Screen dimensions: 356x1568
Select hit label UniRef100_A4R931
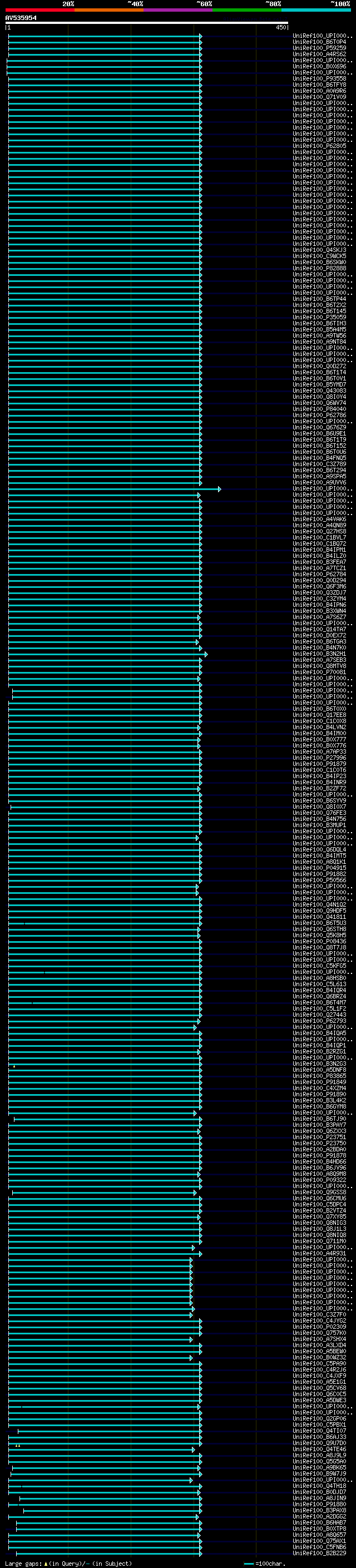[319, 1253]
